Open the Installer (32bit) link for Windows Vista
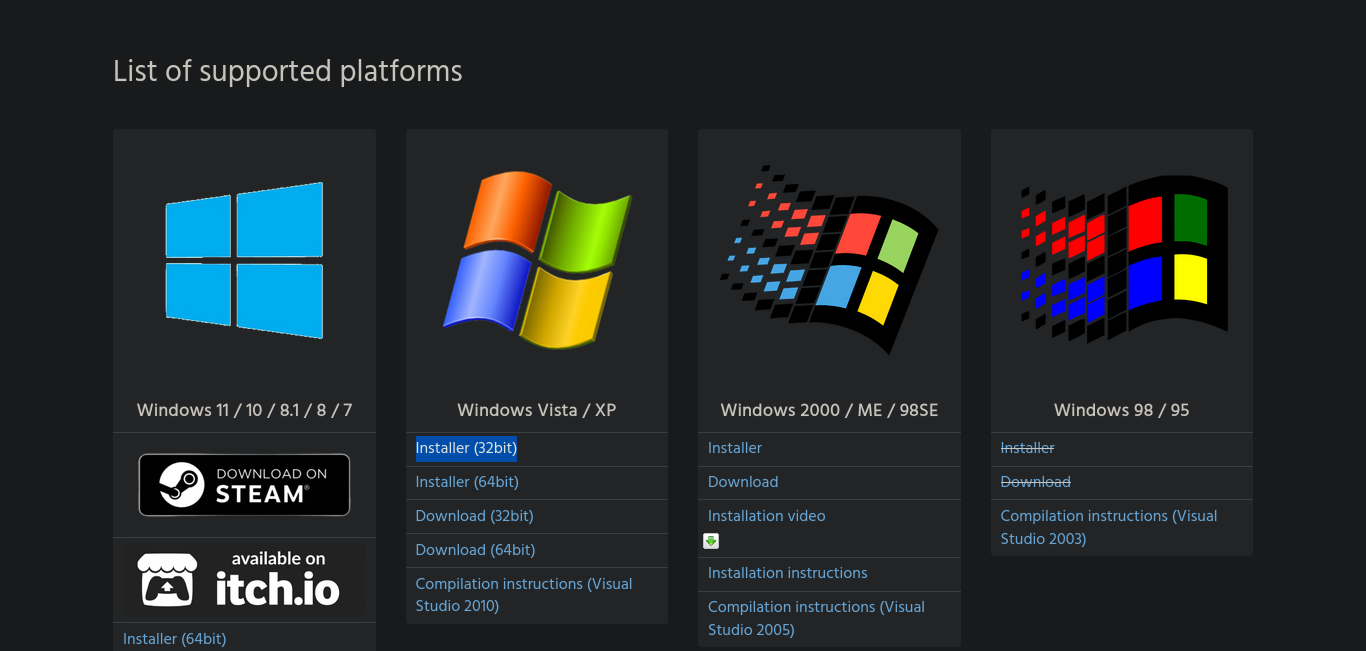Viewport: 1366px width, 651px height. pyautogui.click(x=465, y=448)
